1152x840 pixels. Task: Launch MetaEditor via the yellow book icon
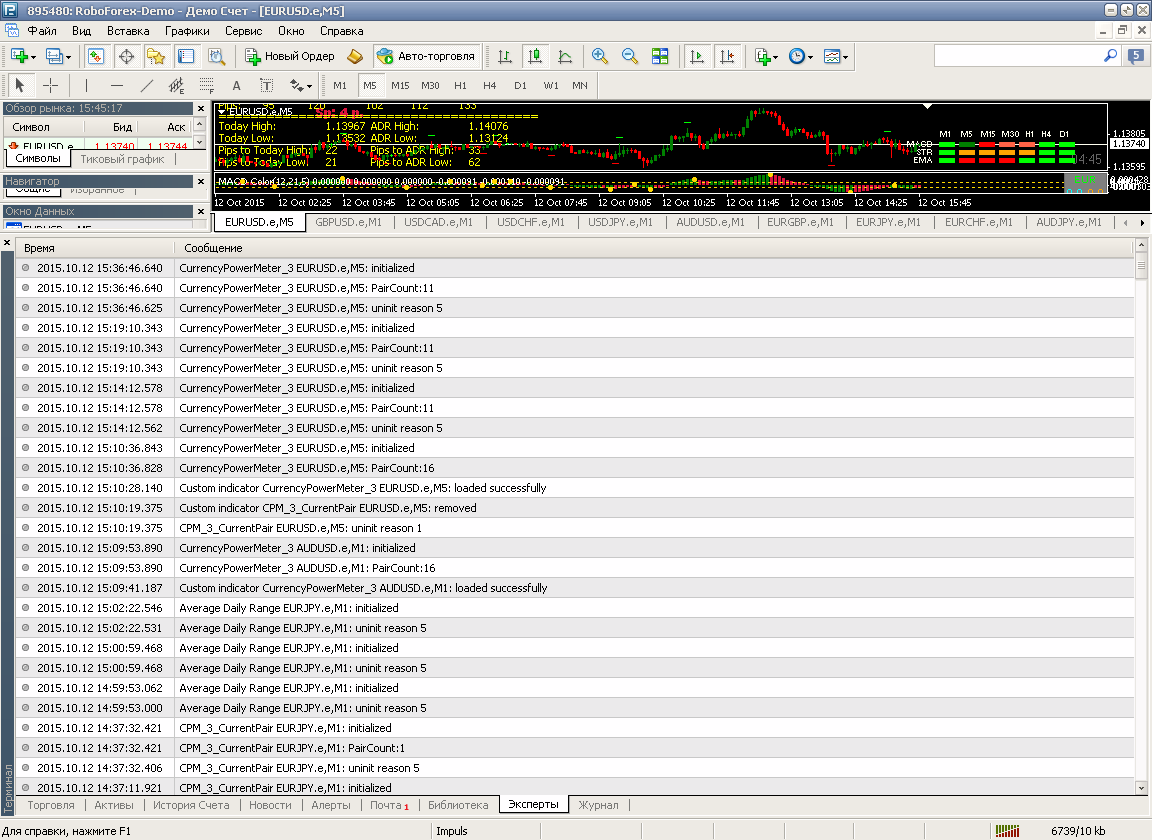[x=356, y=57]
